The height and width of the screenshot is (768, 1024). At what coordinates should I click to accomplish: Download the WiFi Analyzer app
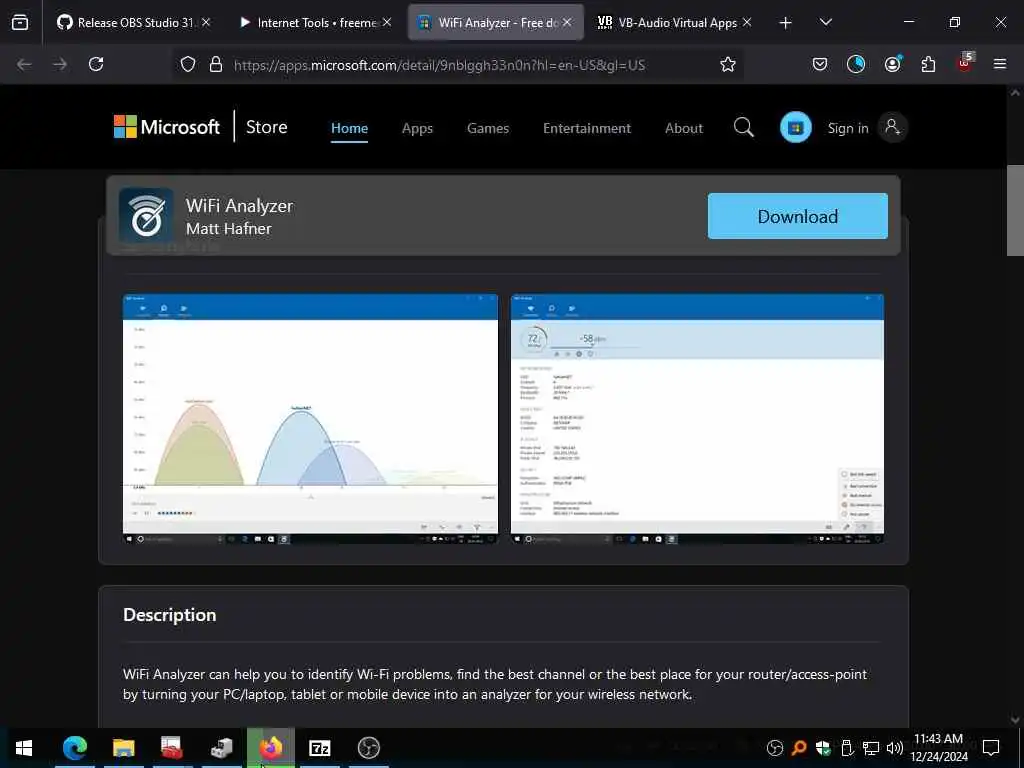point(797,216)
